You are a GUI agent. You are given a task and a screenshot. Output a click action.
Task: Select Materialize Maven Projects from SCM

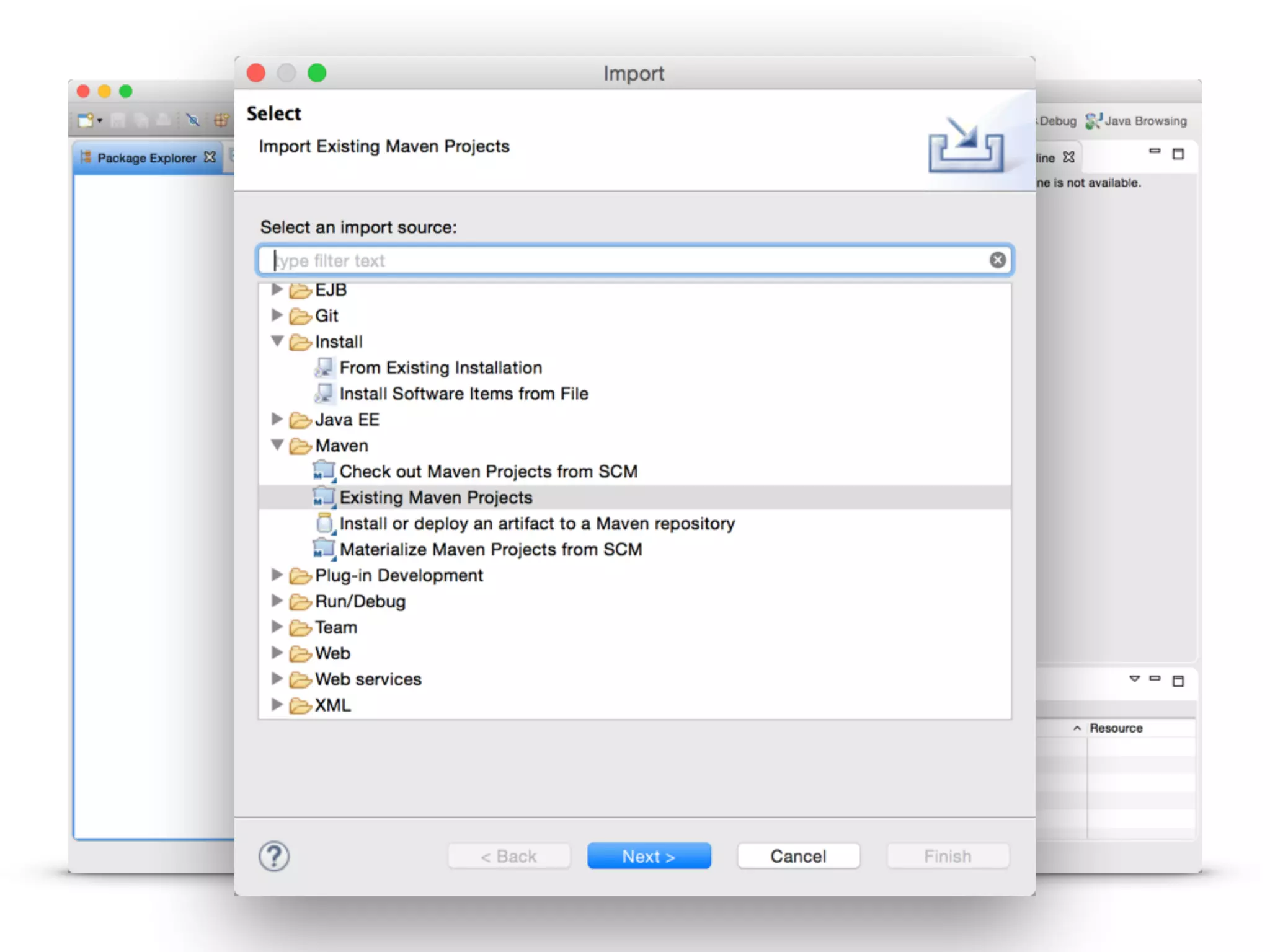pos(490,550)
